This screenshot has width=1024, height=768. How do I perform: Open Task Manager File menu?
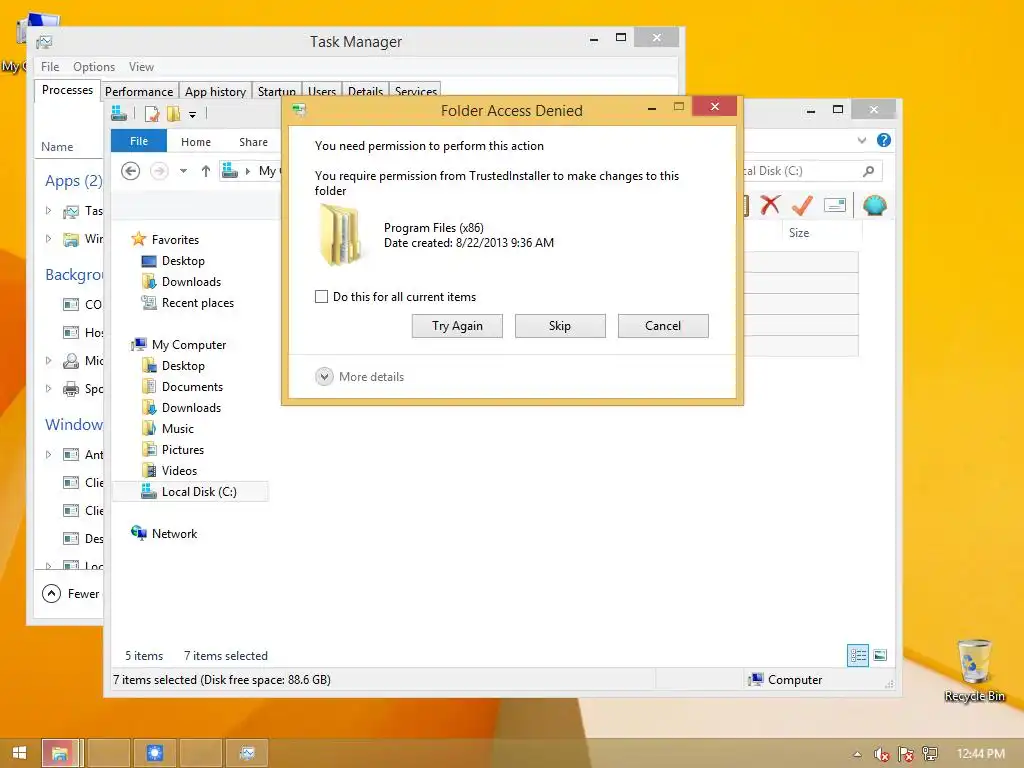coord(50,67)
